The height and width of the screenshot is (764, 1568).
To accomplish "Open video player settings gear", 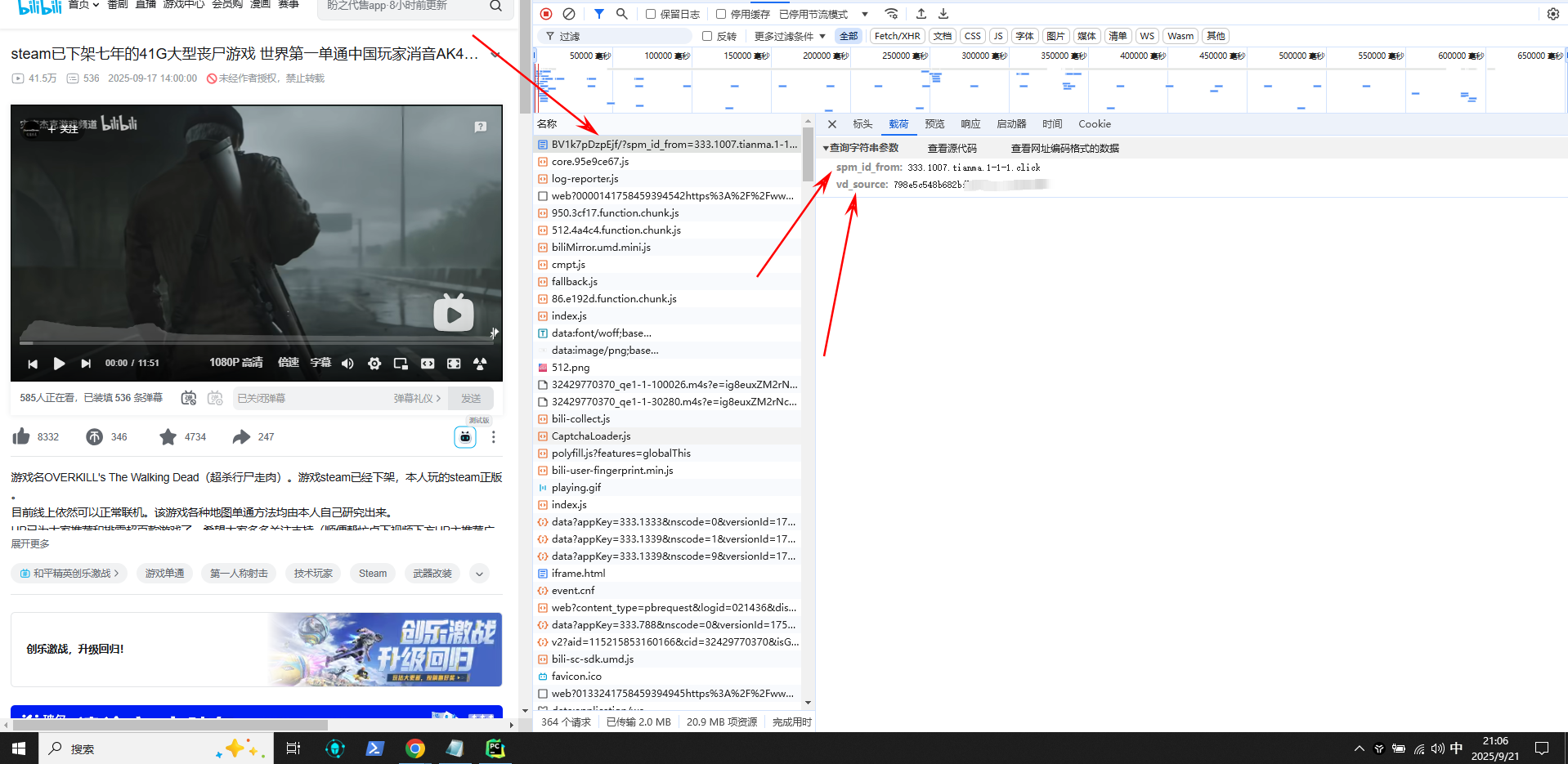I will click(x=374, y=364).
